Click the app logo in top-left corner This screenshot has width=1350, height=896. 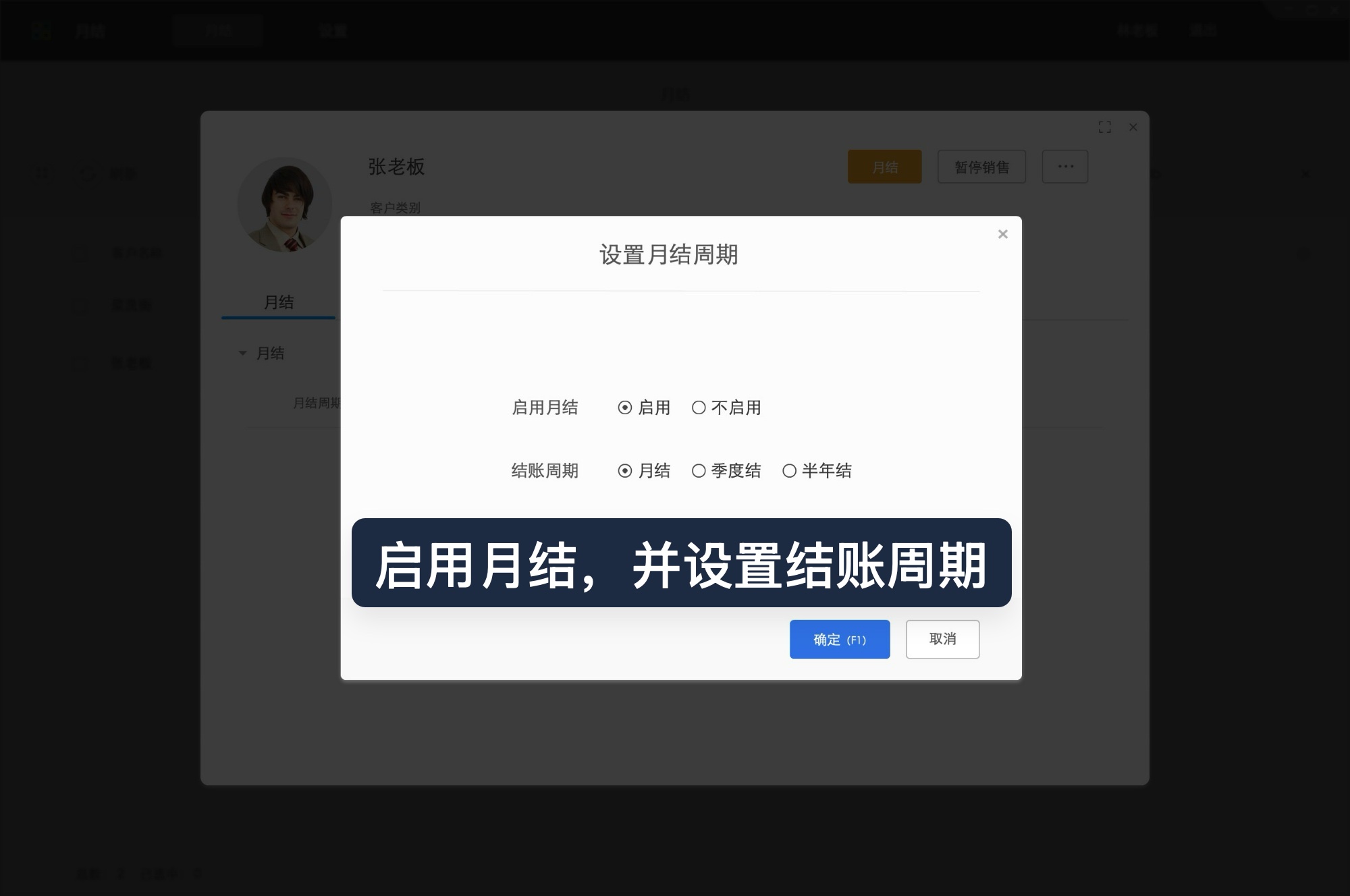point(42,30)
